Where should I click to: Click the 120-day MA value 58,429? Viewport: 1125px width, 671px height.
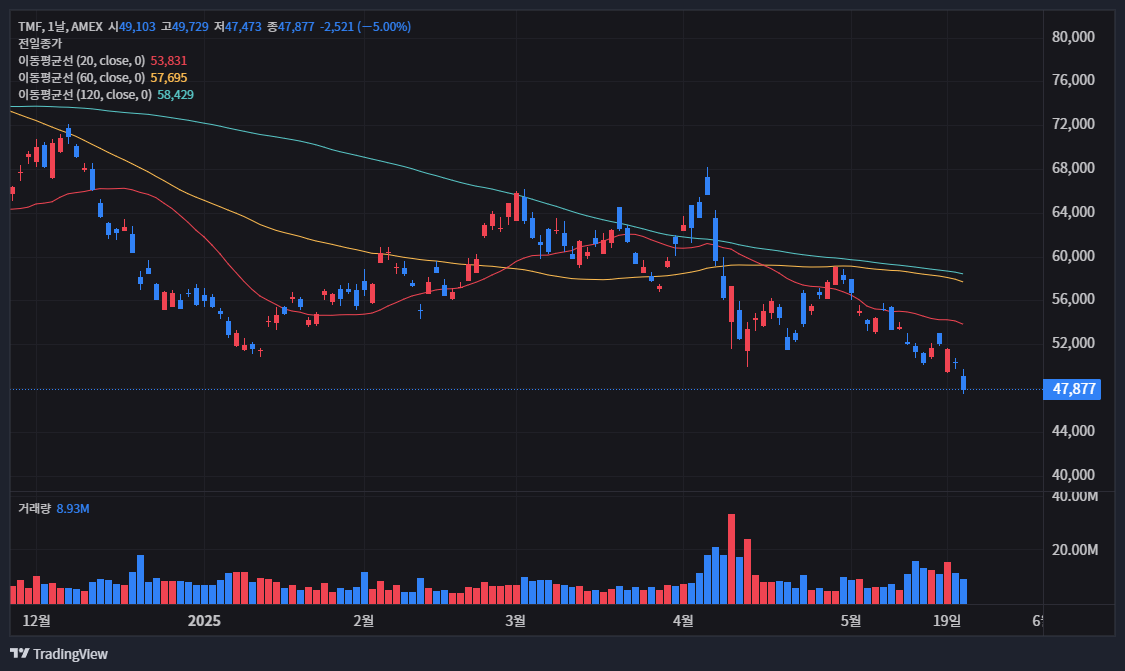tap(176, 95)
